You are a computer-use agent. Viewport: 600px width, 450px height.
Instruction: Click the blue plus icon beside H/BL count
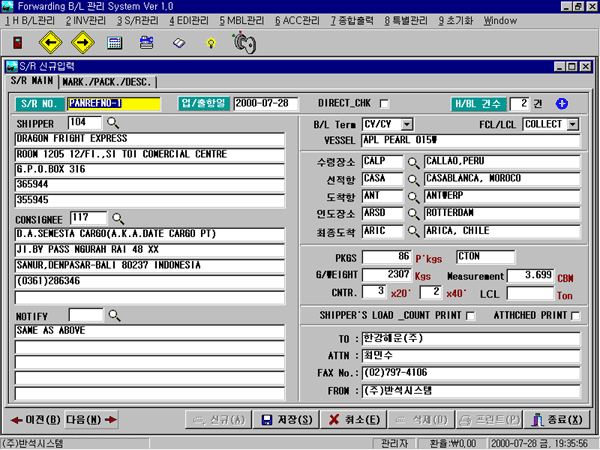click(562, 103)
